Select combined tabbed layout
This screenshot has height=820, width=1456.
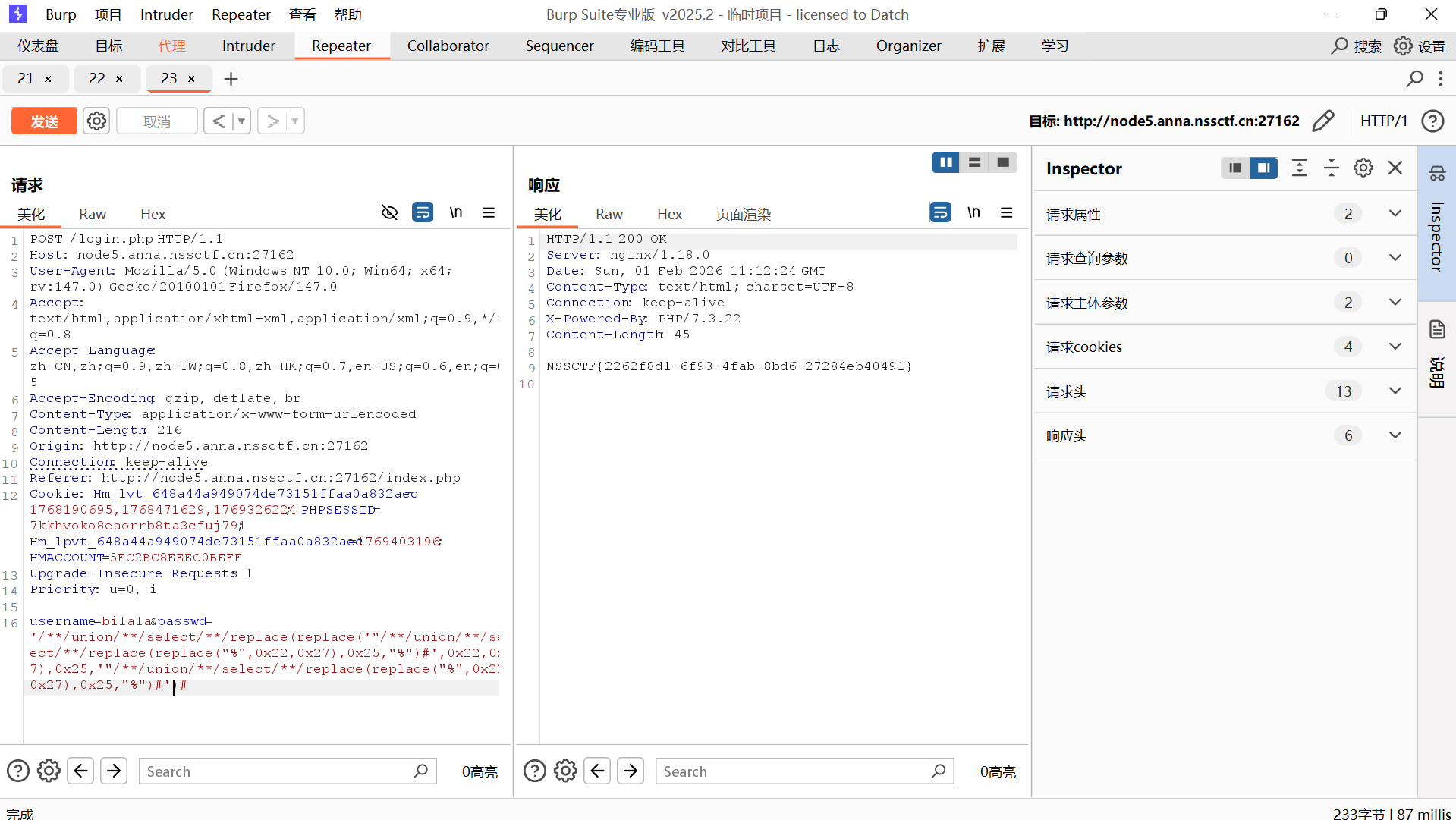1003,162
